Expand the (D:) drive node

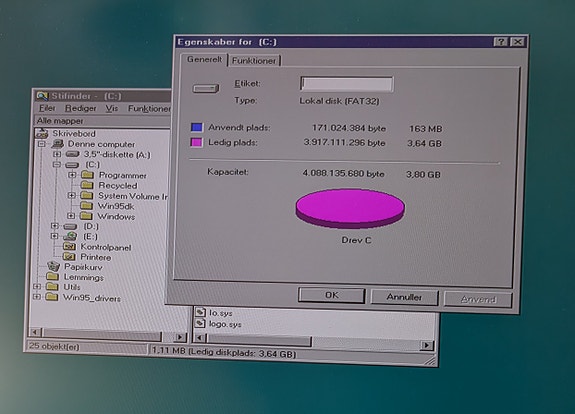coord(55,226)
